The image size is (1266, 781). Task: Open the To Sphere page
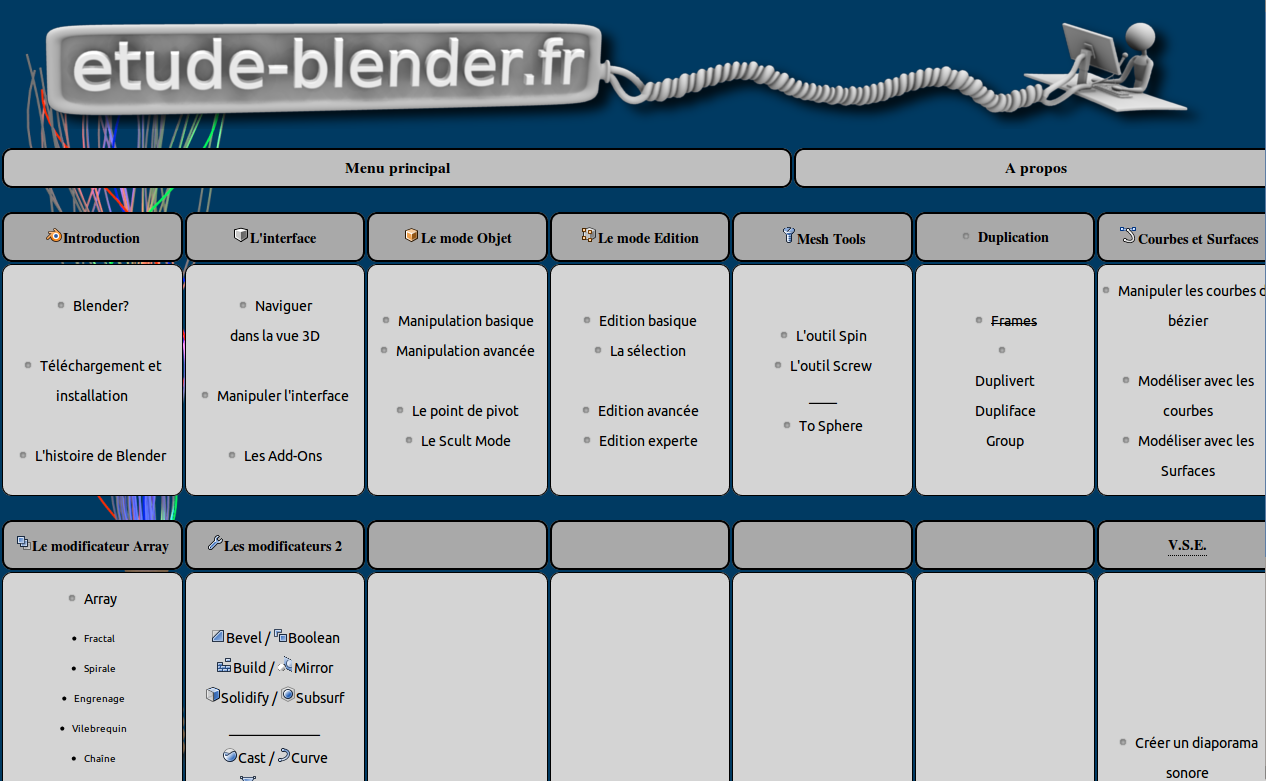[830, 425]
